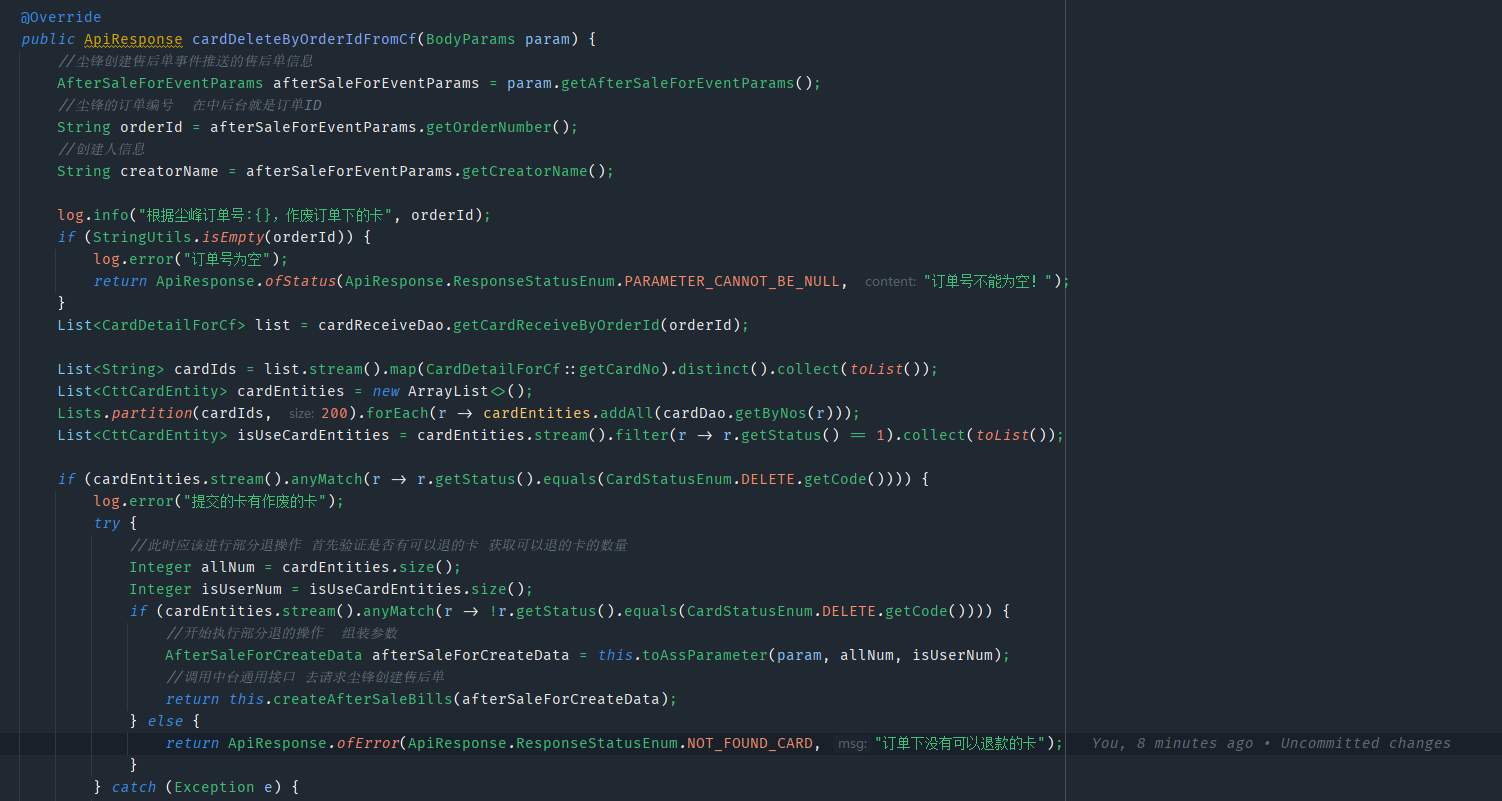Click the getAfterSaleForEventParams method call

coord(677,83)
